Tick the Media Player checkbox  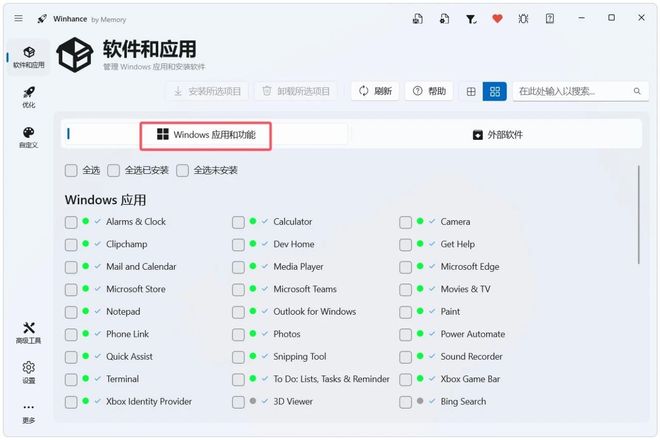[x=238, y=267]
